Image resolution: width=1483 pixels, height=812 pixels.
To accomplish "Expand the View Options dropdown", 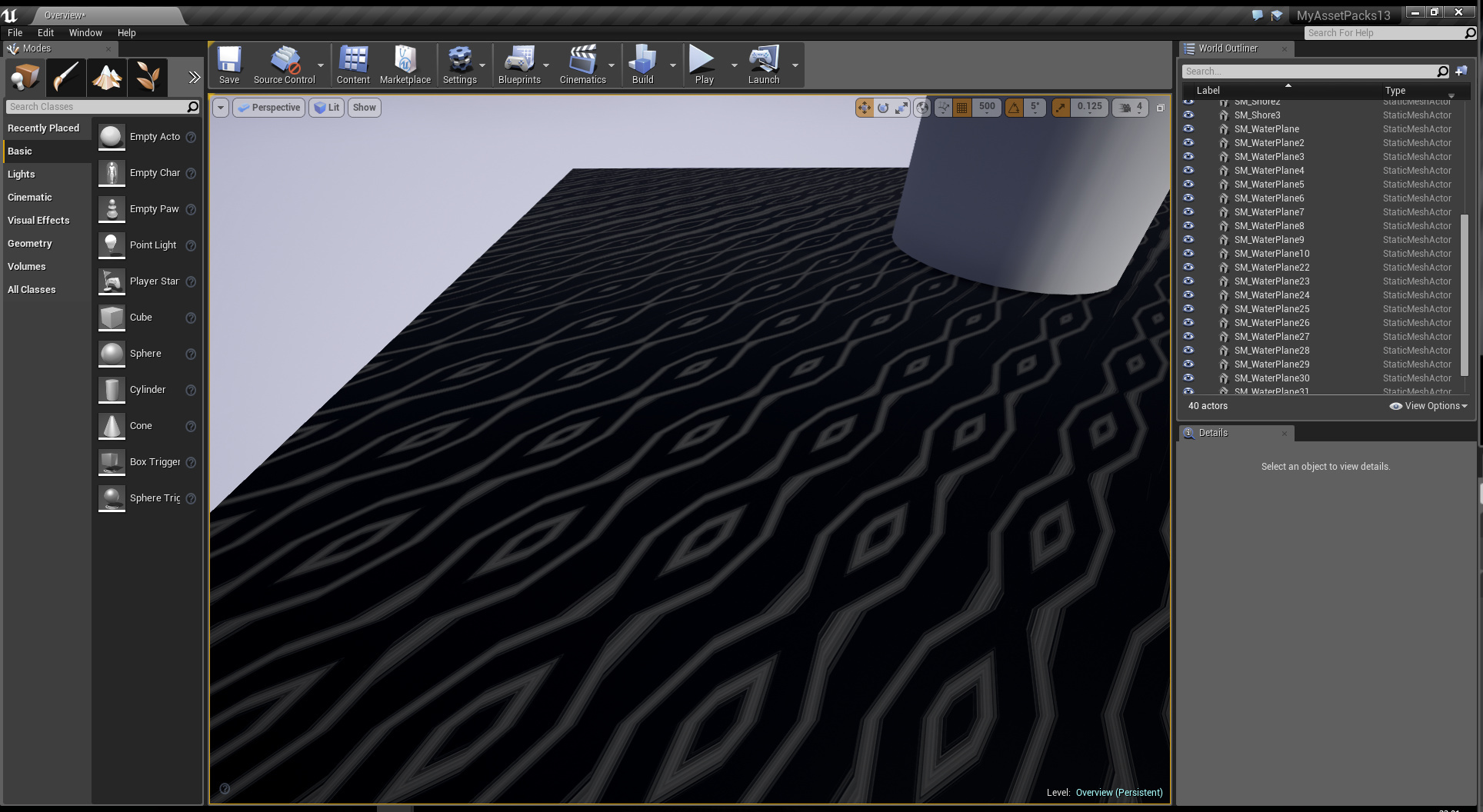I will tap(1429, 406).
